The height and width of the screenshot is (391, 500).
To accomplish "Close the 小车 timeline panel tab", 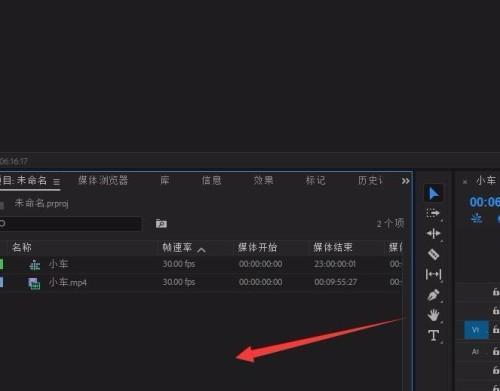I will 465,182.
